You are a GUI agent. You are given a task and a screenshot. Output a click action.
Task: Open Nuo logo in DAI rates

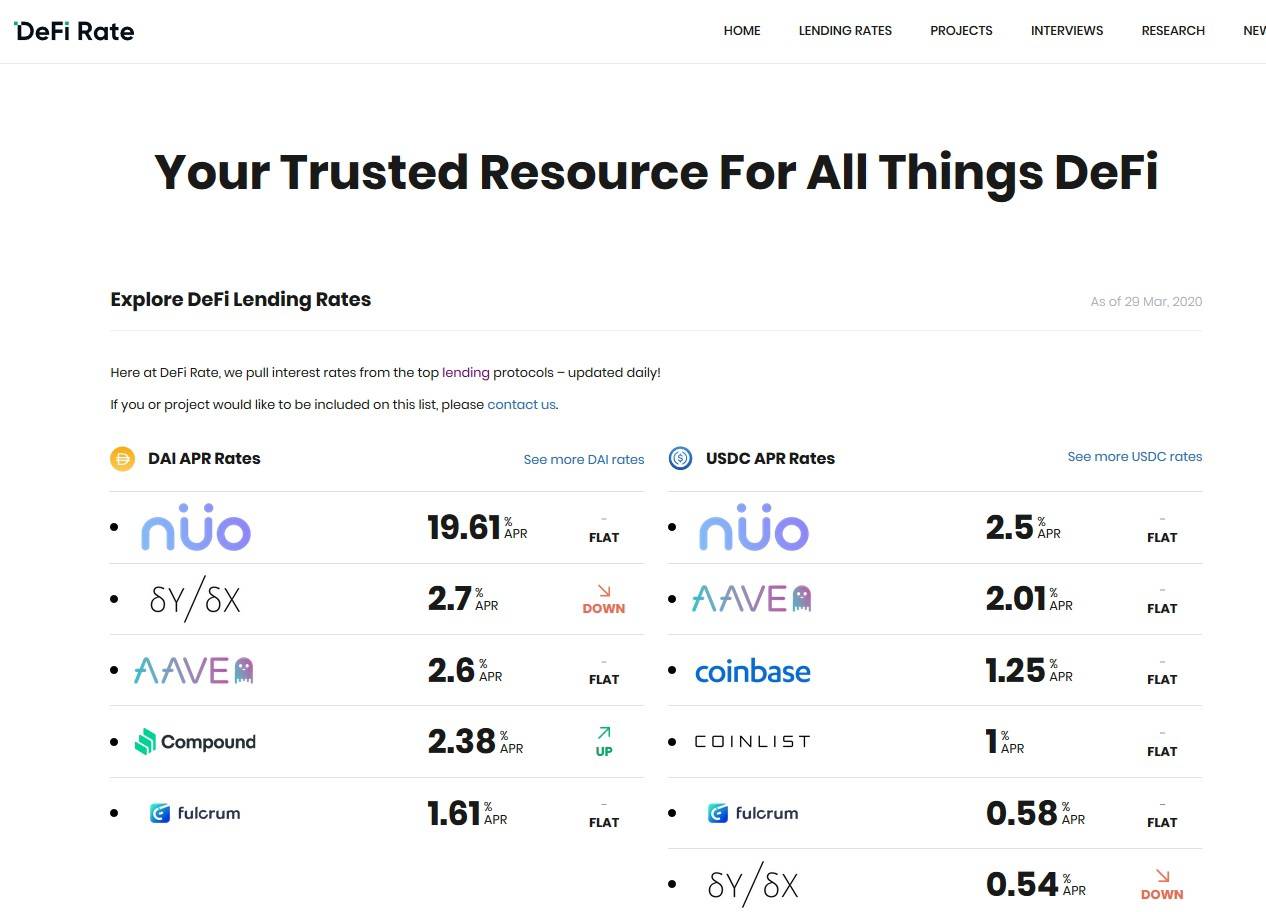coord(195,528)
